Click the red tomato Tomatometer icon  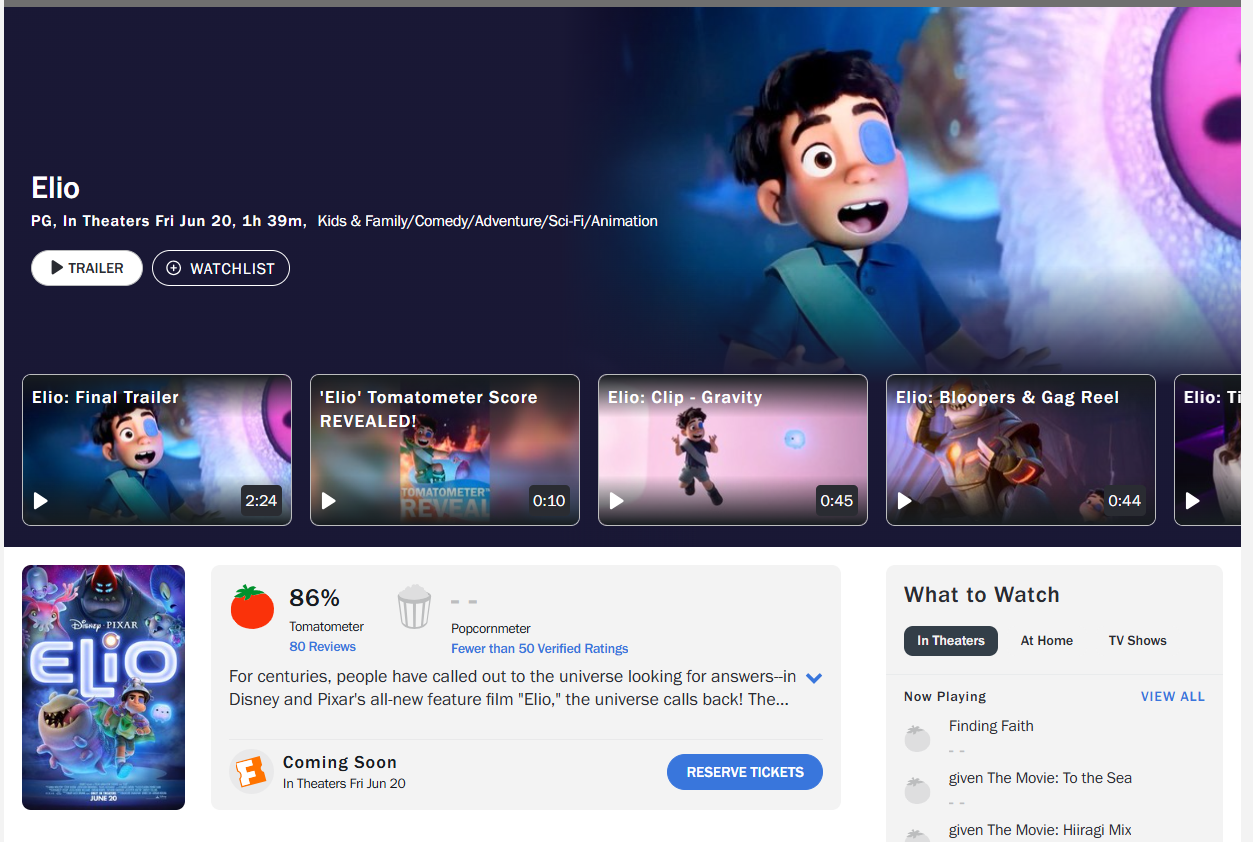252,607
